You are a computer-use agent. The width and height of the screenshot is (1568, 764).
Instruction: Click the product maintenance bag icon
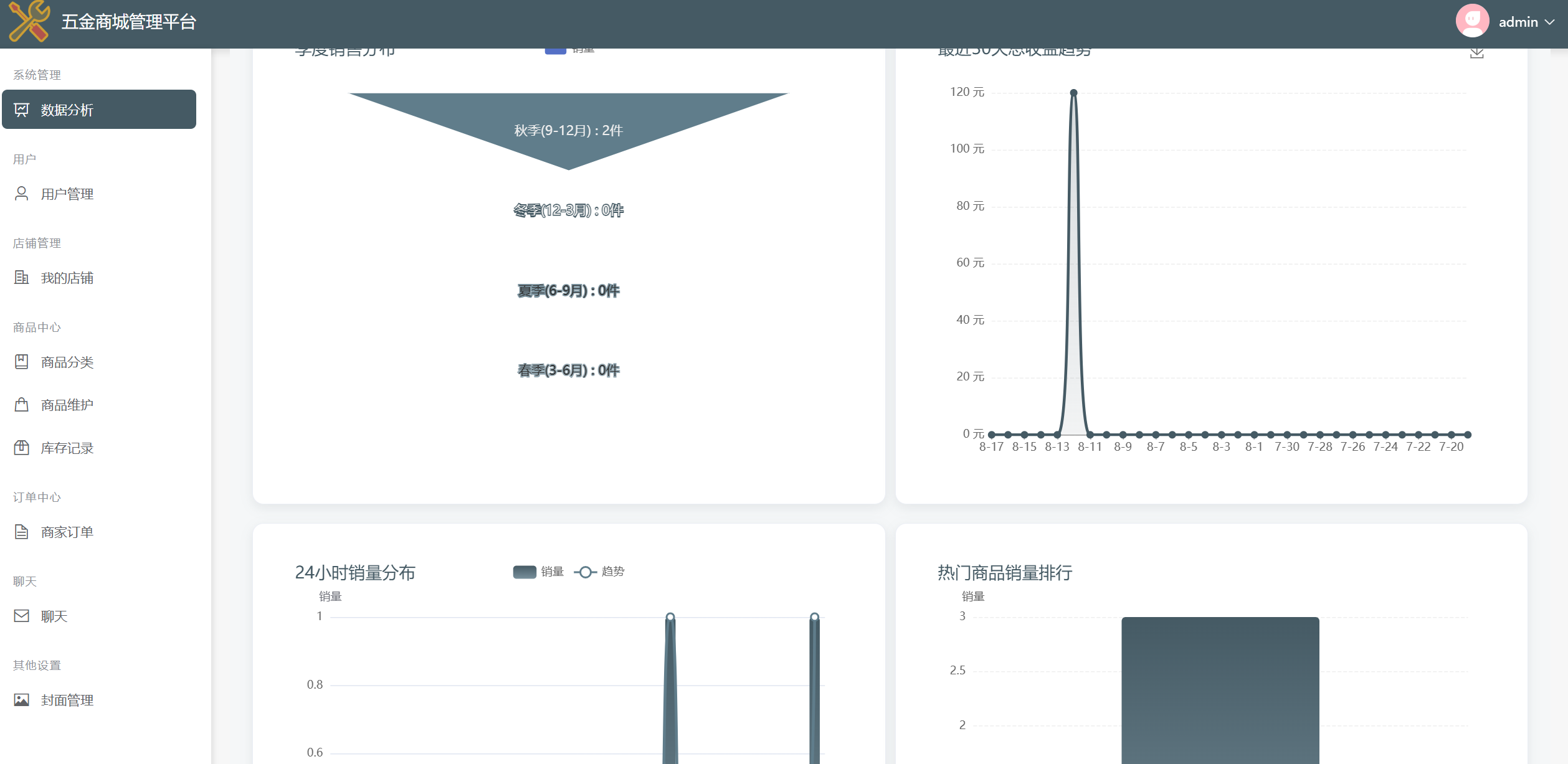tap(22, 405)
